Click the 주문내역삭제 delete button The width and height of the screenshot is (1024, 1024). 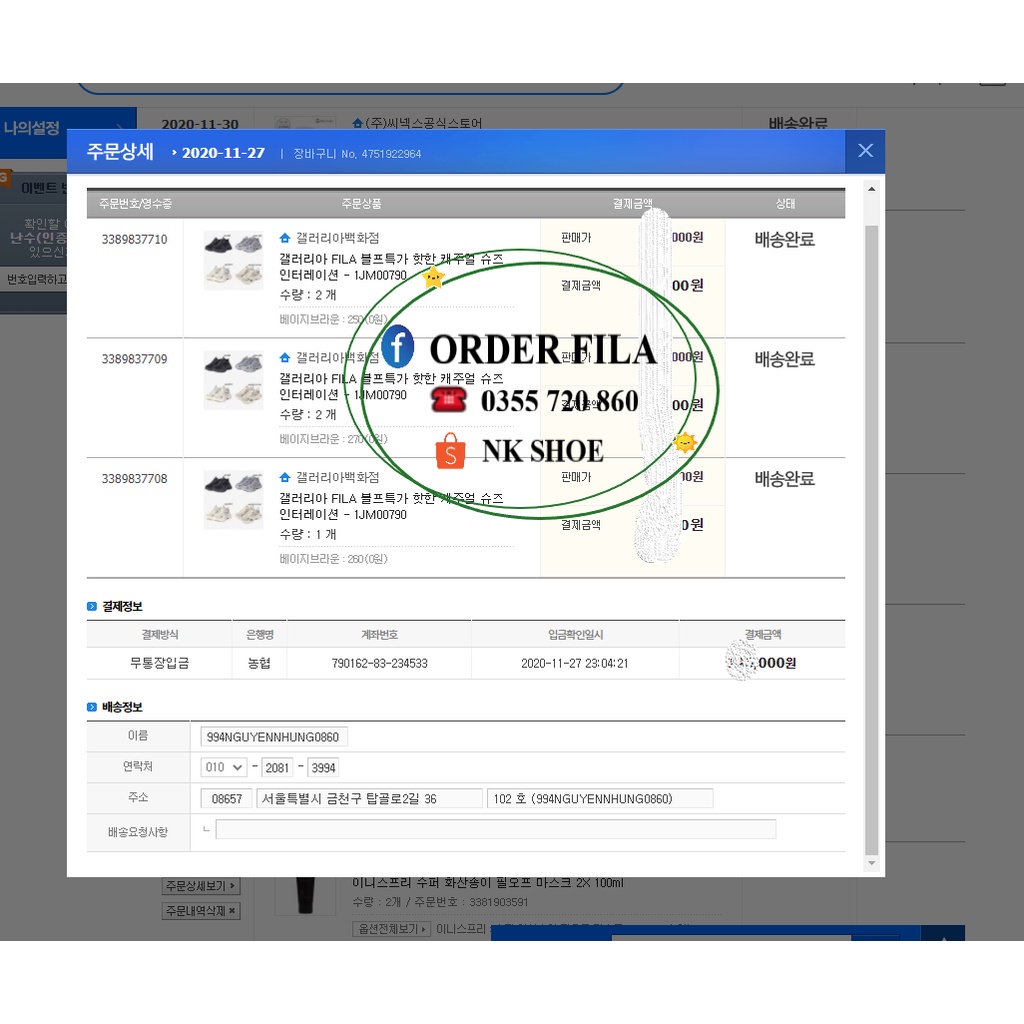[x=201, y=911]
